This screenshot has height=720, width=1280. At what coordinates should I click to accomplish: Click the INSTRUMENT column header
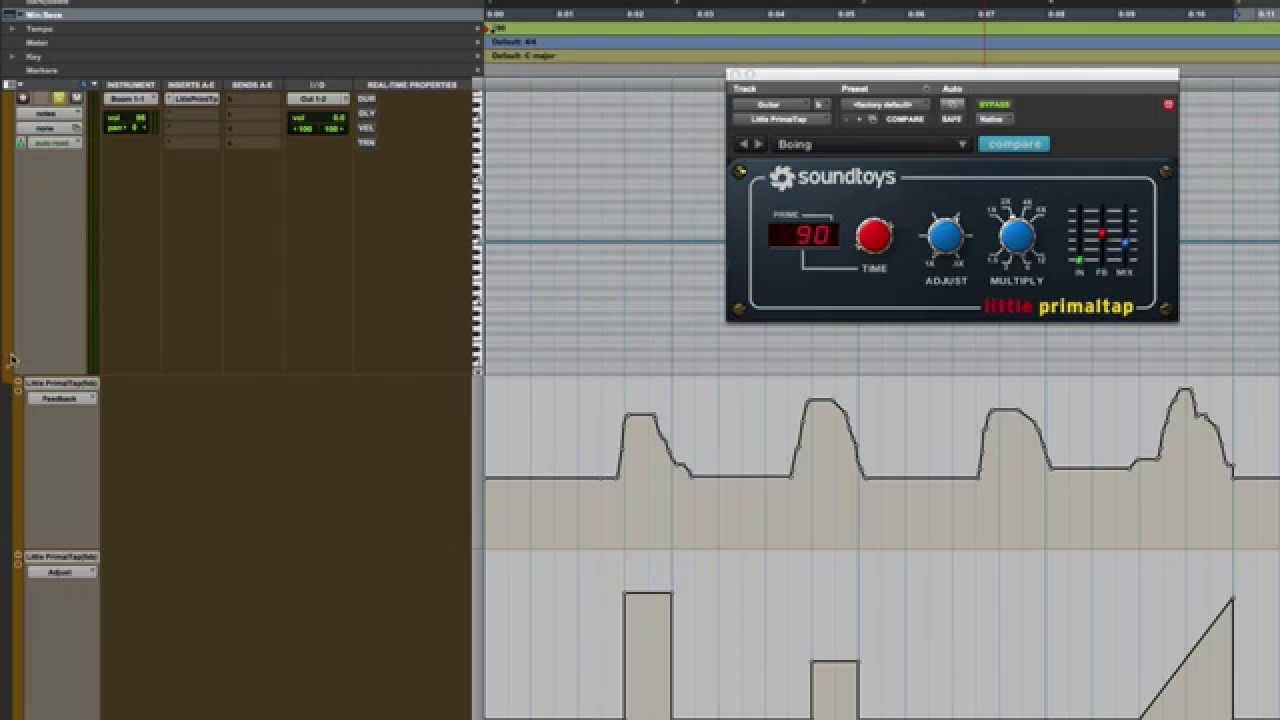point(131,85)
